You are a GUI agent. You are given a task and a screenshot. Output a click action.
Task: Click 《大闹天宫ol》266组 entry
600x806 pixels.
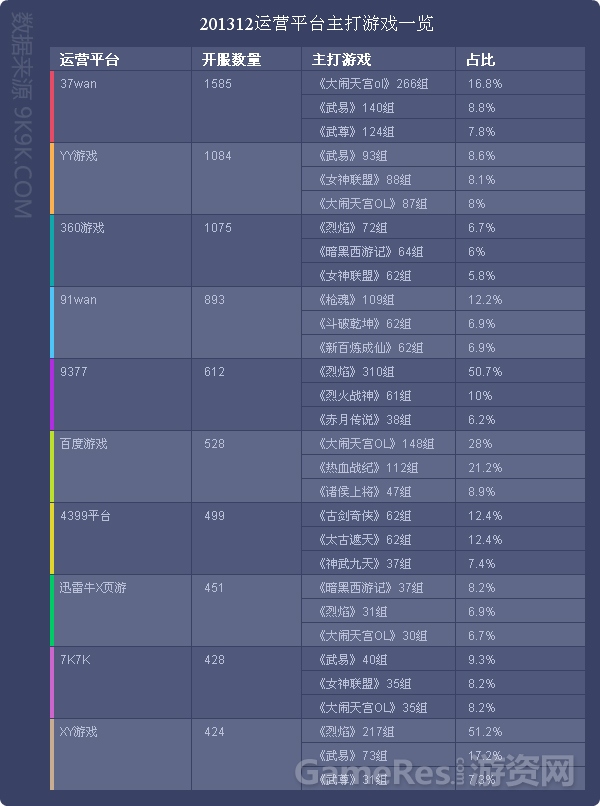coord(372,84)
